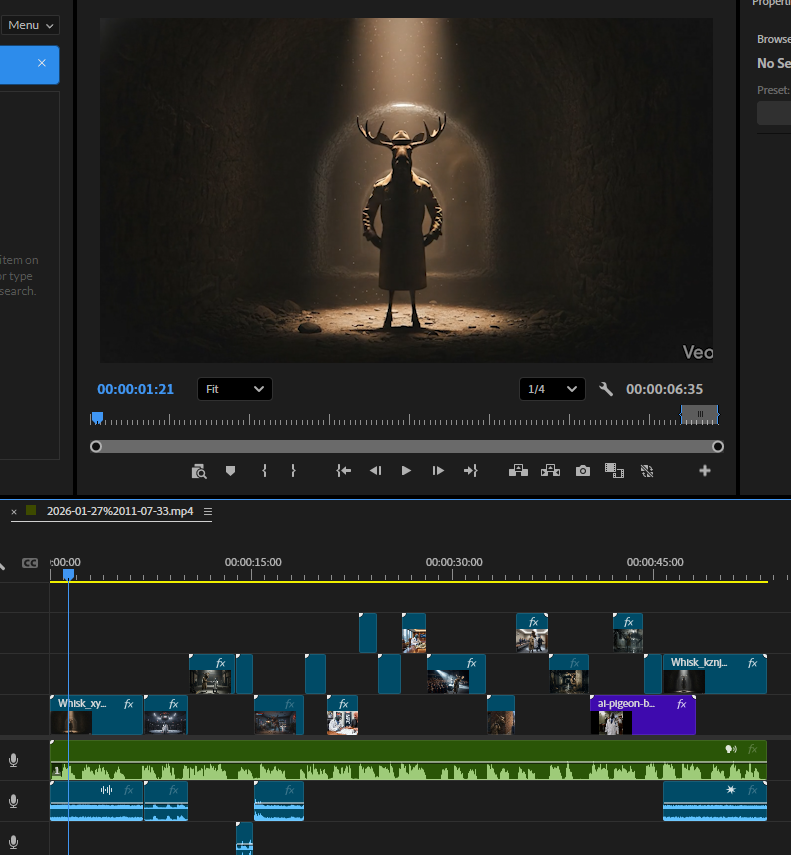Toggle voice-over record on first audio track
The width and height of the screenshot is (791, 855).
click(x=14, y=760)
